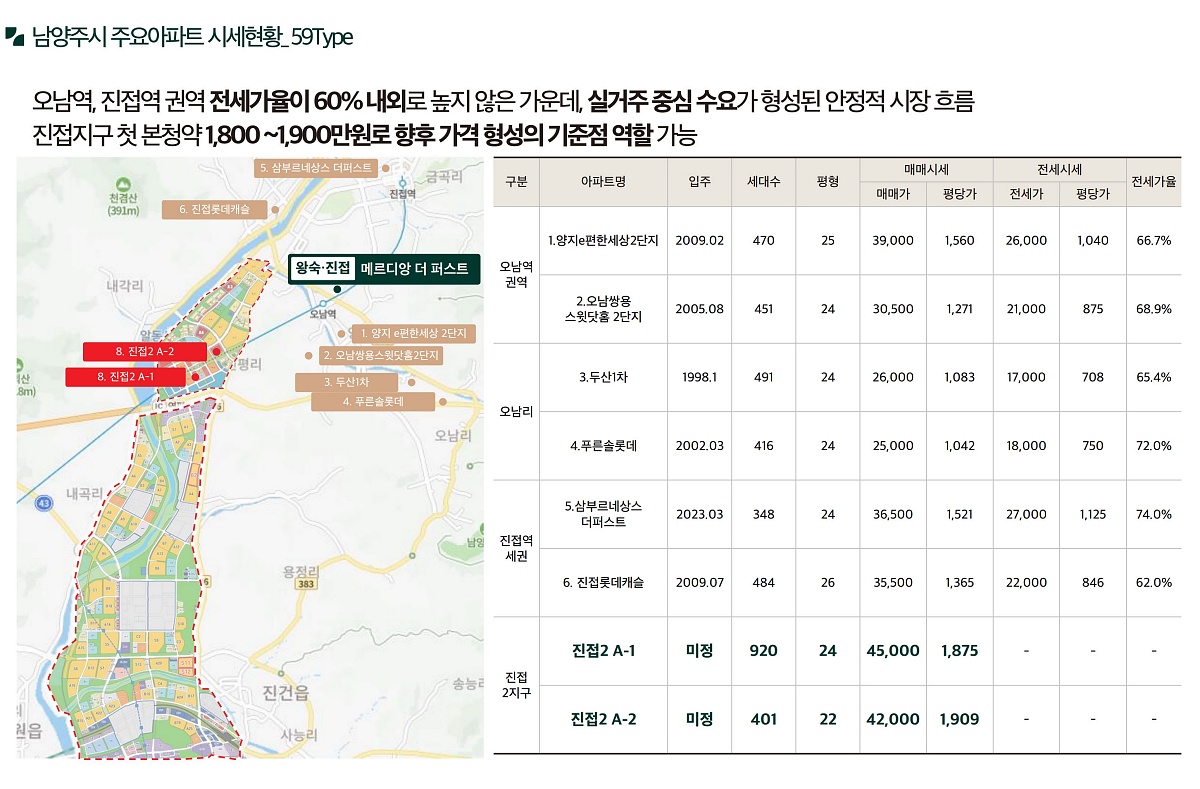Click the route 43 road shield

pos(43,506)
